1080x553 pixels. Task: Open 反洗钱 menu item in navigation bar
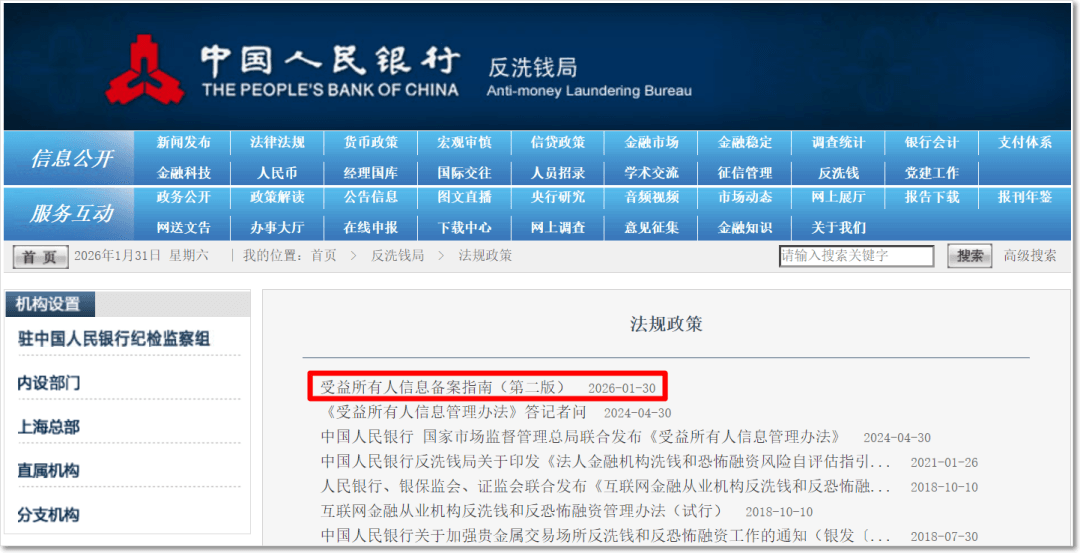coord(838,173)
